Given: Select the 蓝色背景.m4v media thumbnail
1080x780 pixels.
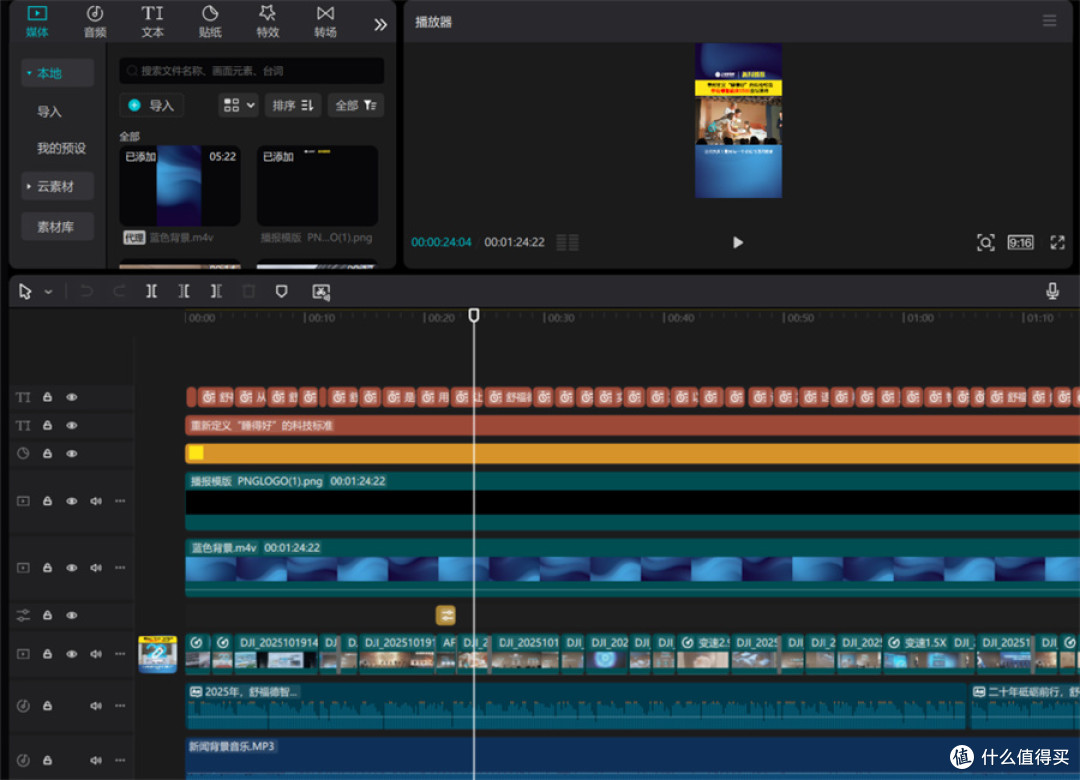Looking at the screenshot, I should tap(180, 185).
